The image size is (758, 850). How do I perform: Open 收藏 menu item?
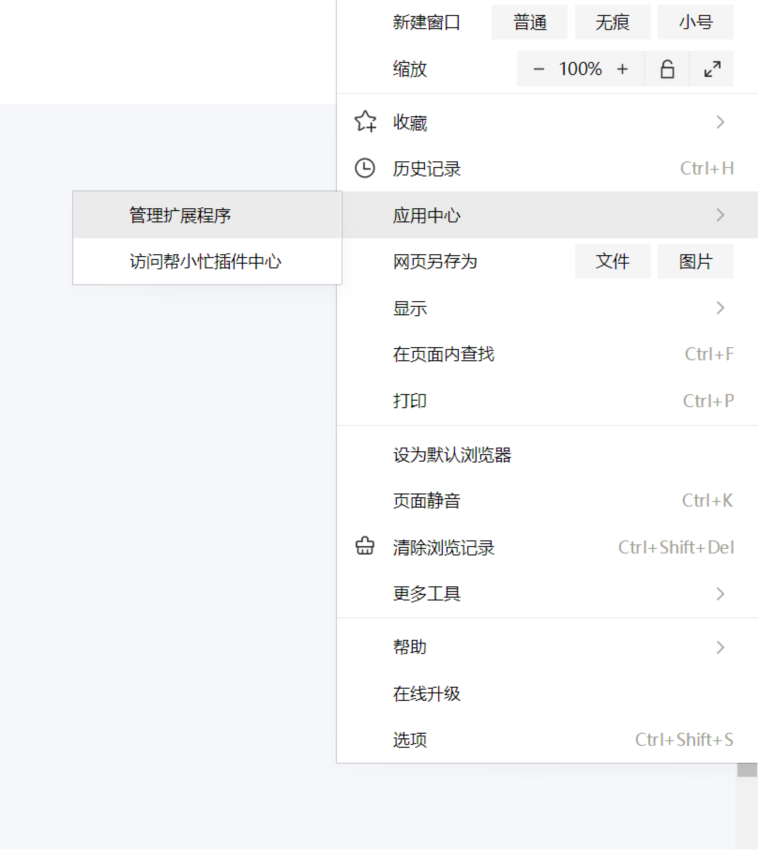coord(547,122)
